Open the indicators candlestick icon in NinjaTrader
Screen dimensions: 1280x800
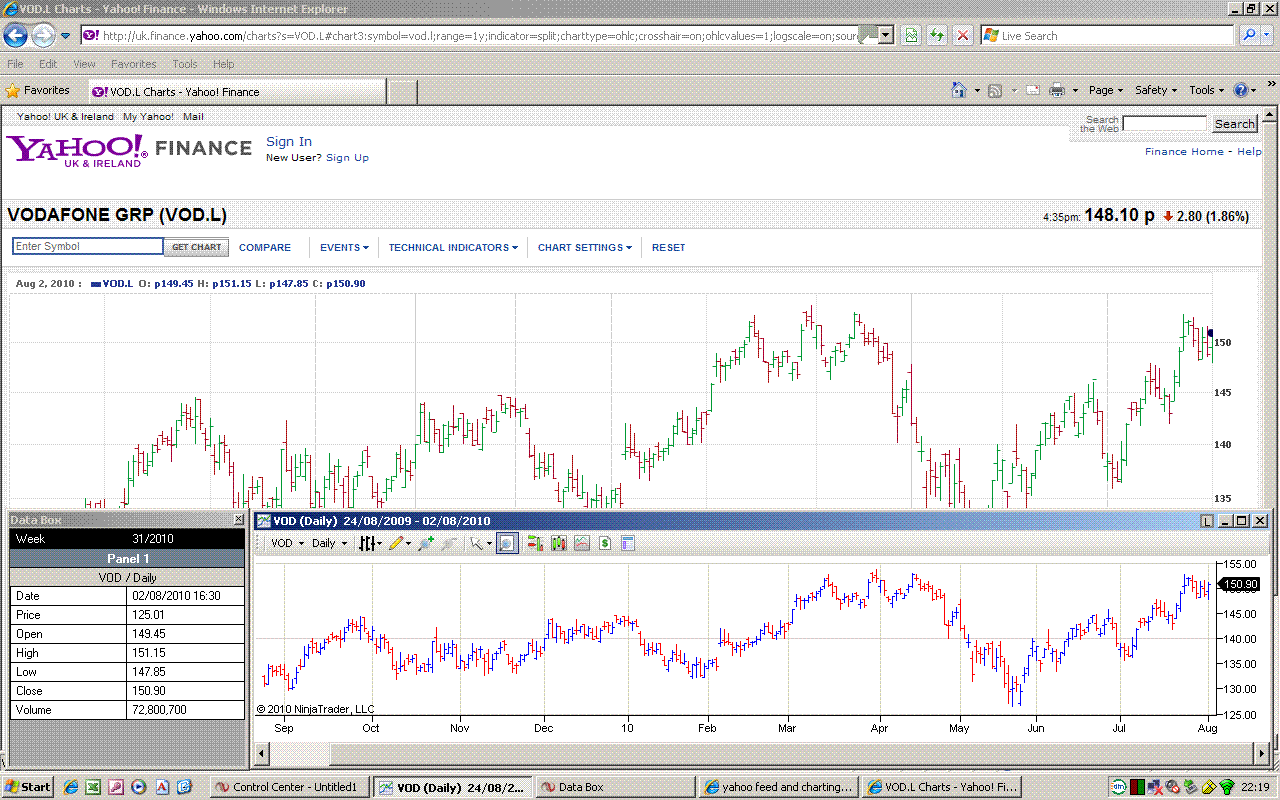pyautogui.click(x=558, y=543)
